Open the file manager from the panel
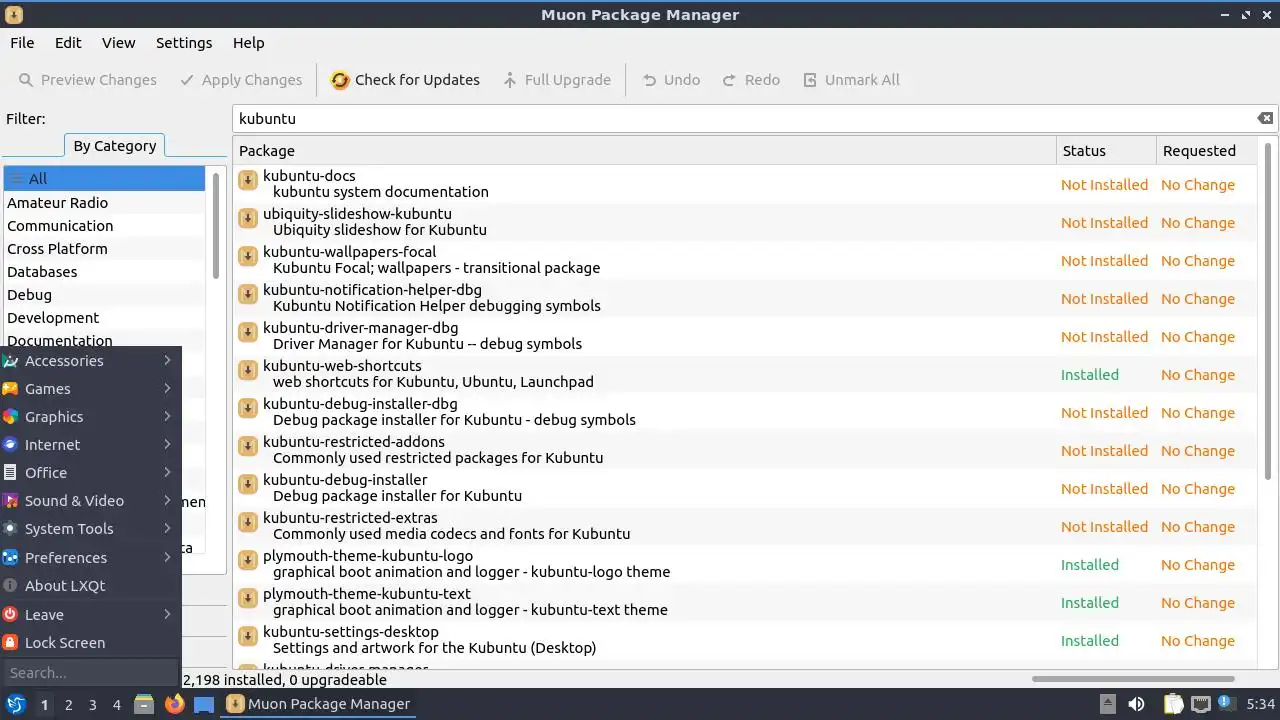This screenshot has height=720, width=1280. pyautogui.click(x=144, y=704)
